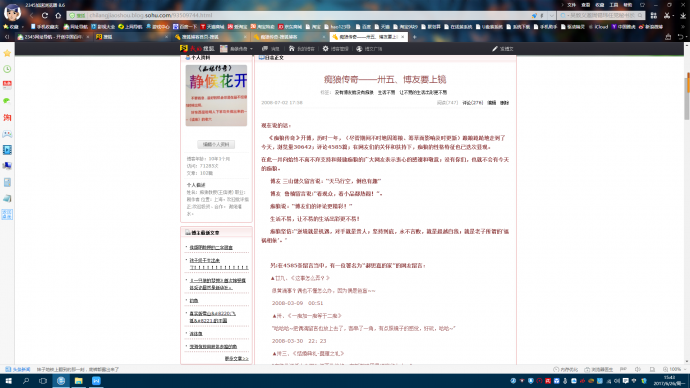Click the 编辑个人资料 button
Image resolution: width=690 pixels, height=388 pixels.
(x=216, y=144)
